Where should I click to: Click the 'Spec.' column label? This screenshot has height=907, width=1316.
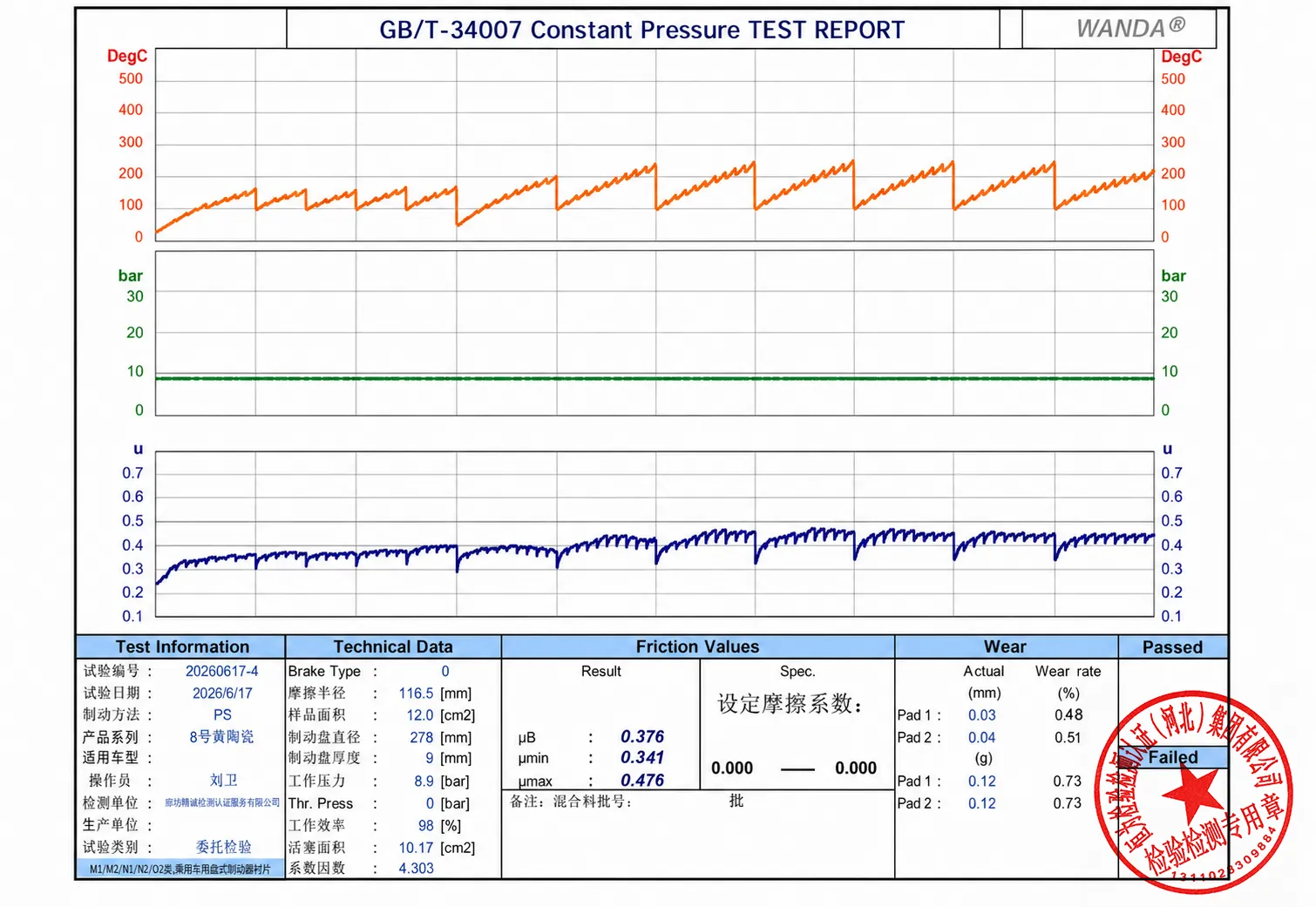(797, 671)
